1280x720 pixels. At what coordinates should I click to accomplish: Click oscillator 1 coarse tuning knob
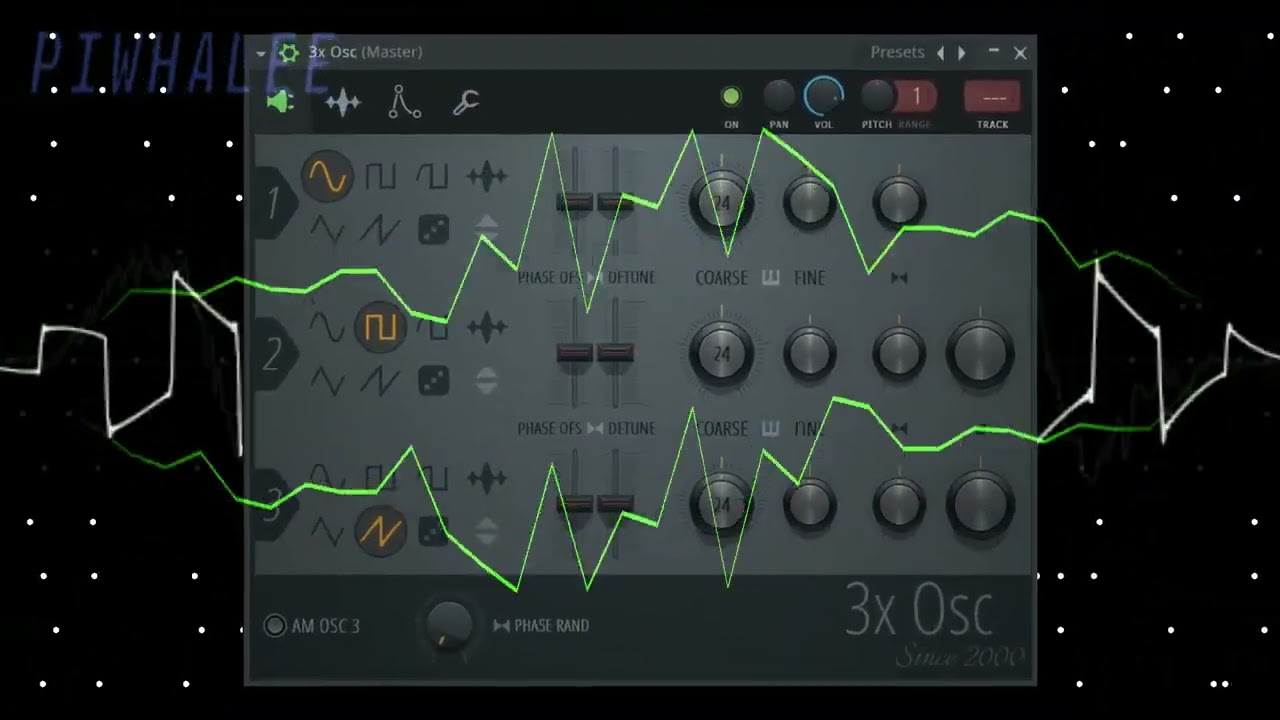coord(721,203)
